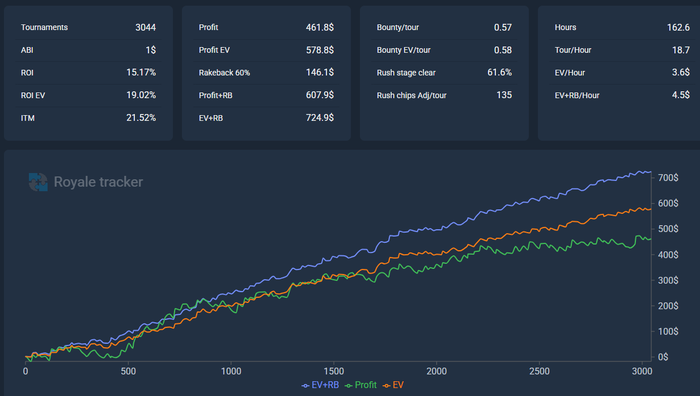
Task: Toggle the Profit series in legend
Action: click(361, 385)
